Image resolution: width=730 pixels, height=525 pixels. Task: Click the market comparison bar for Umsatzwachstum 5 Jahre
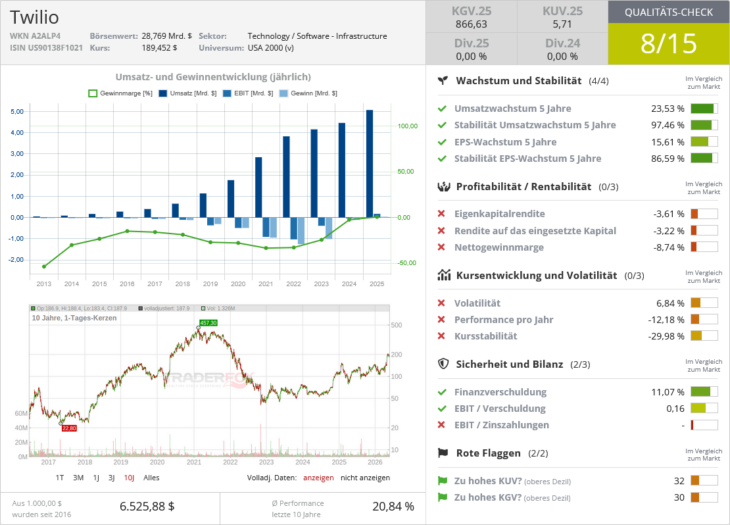[x=704, y=108]
